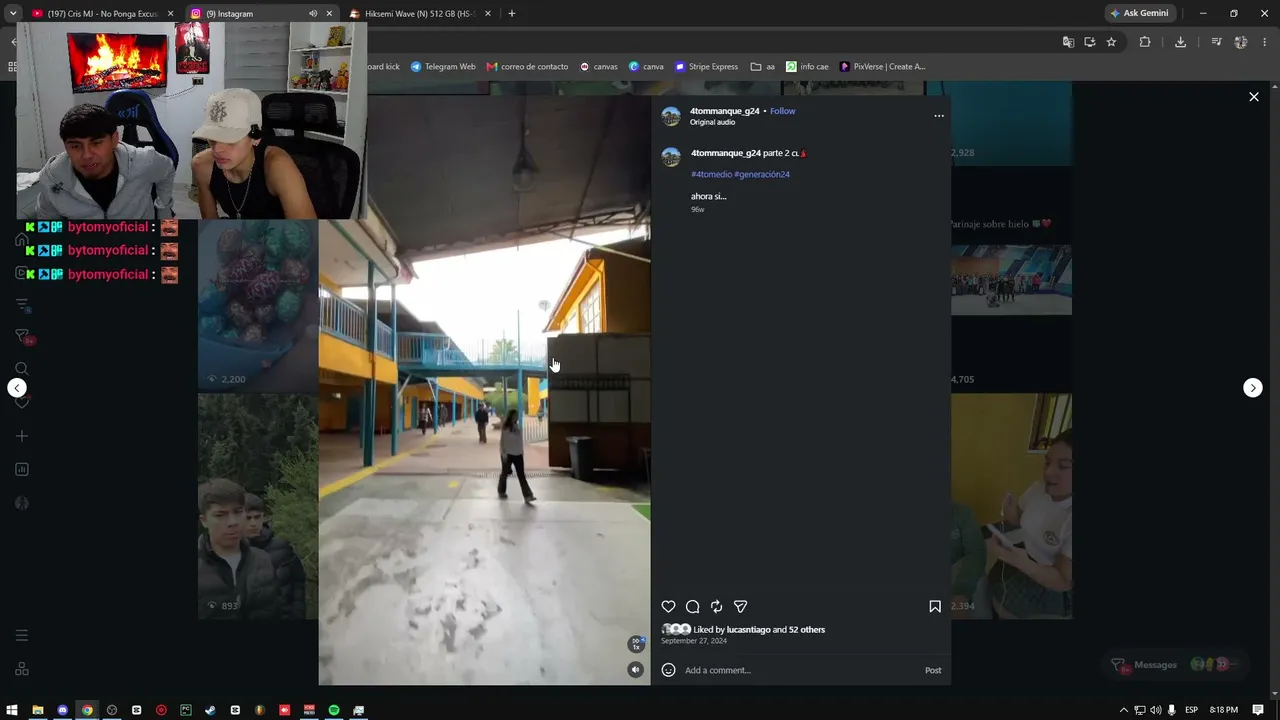Open the volume control in the system tray
1280x720 pixels.
tap(1156, 710)
